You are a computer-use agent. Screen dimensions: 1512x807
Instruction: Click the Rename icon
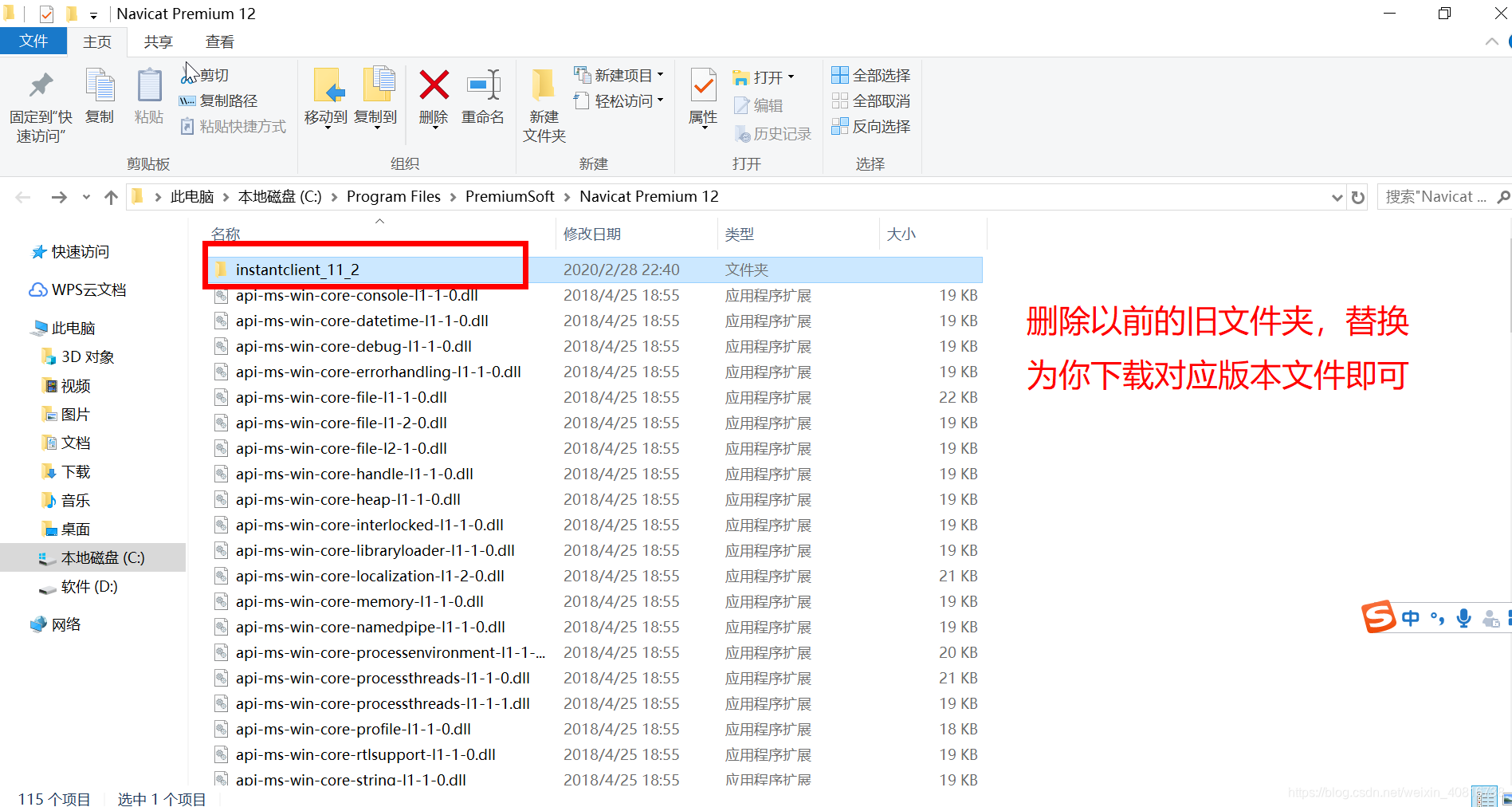[483, 85]
